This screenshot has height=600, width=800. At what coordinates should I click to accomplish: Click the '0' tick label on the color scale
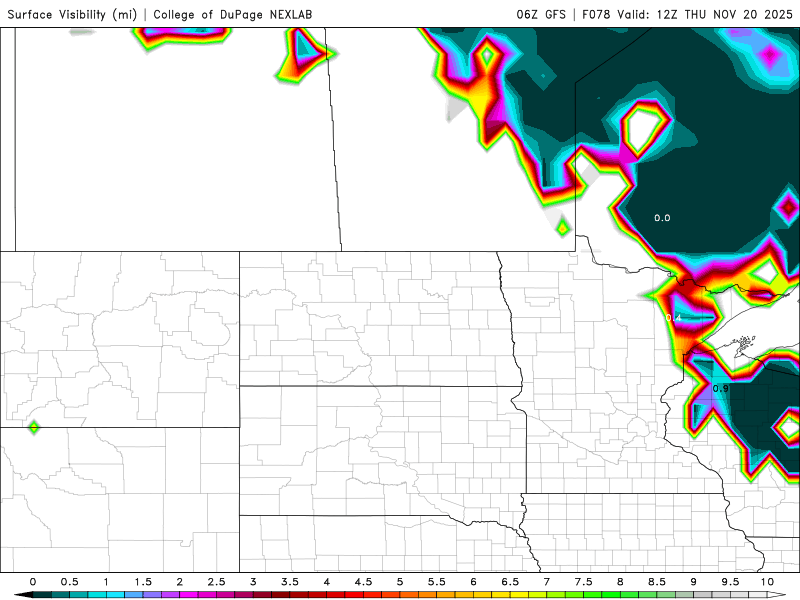click(x=33, y=582)
